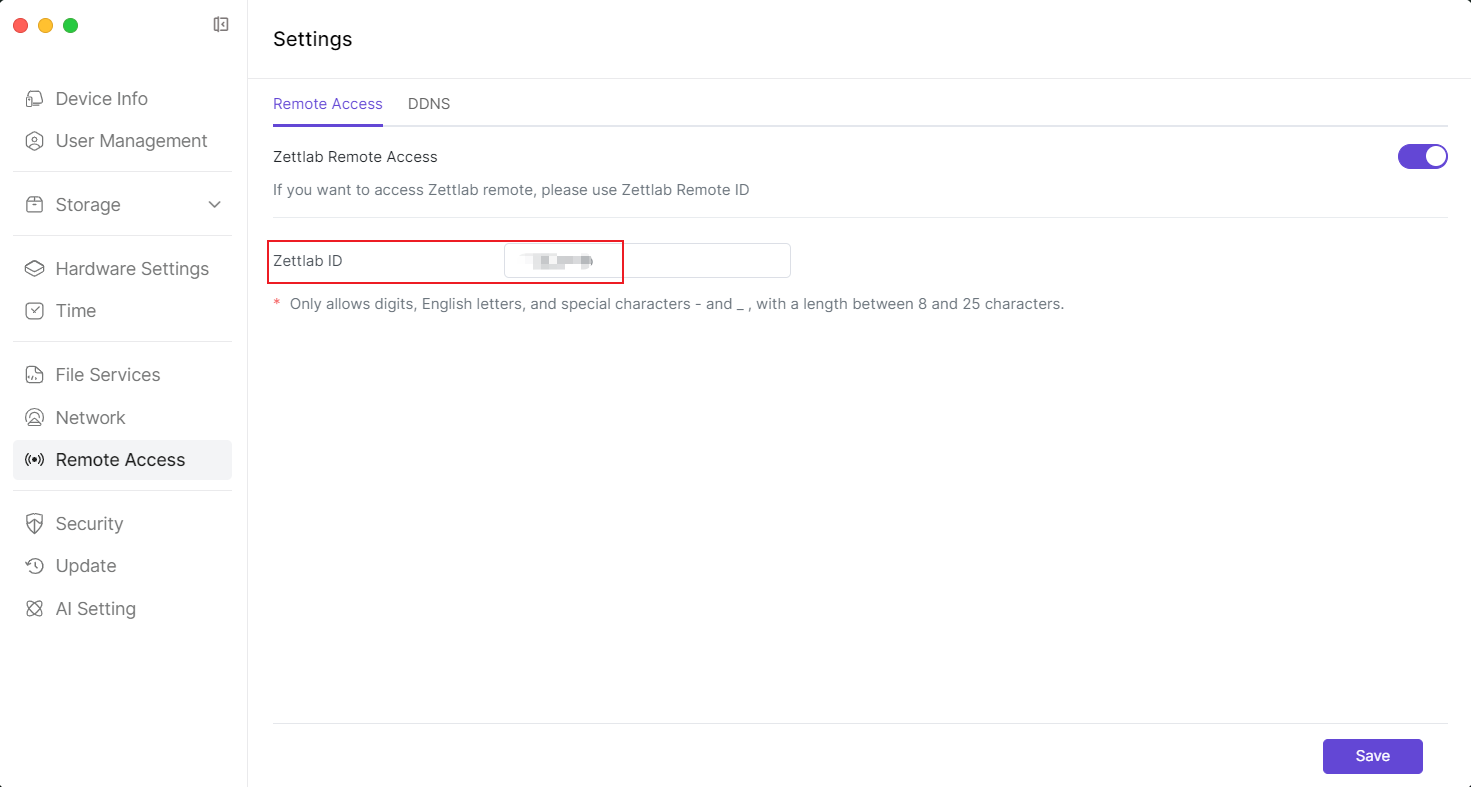Screen dimensions: 1471x787
Task: Click the Network icon in sidebar
Action: (x=35, y=418)
